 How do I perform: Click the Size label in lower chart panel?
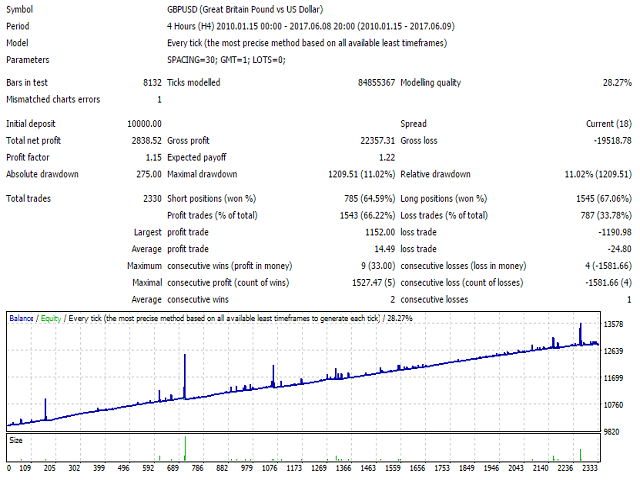pos(16,439)
